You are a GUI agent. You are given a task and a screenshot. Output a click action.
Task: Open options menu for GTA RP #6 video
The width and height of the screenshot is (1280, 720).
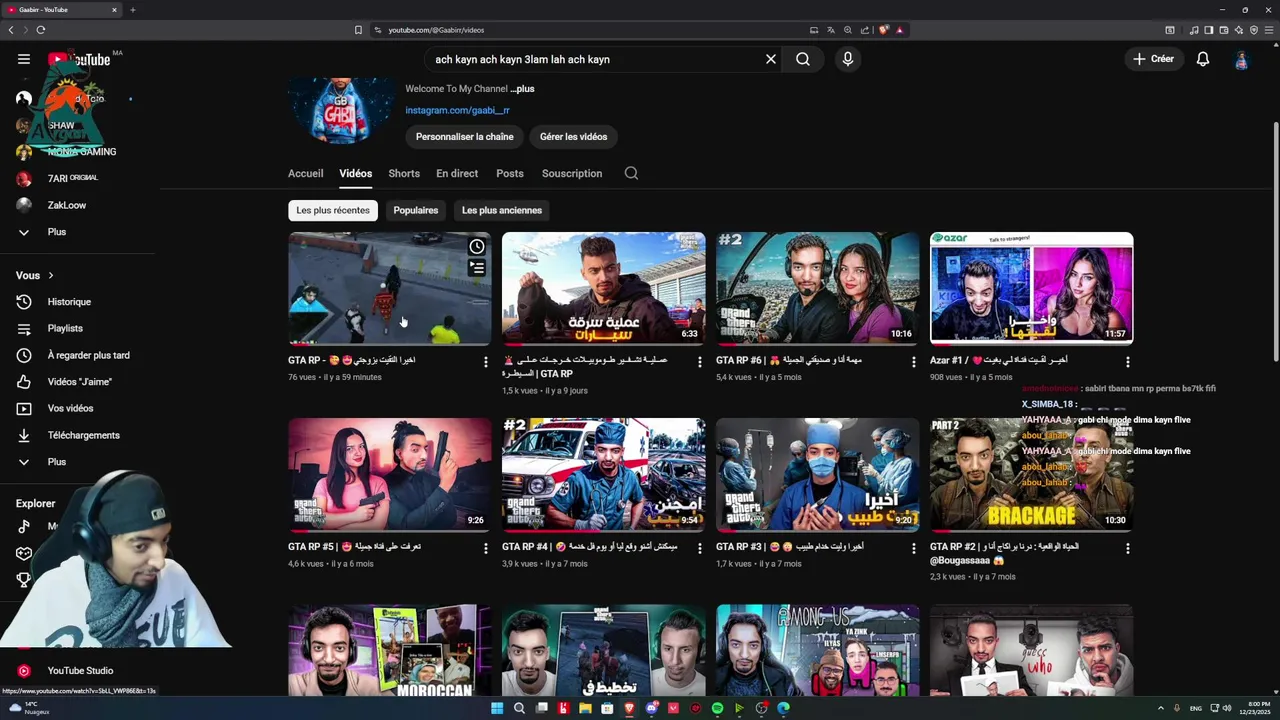point(913,362)
